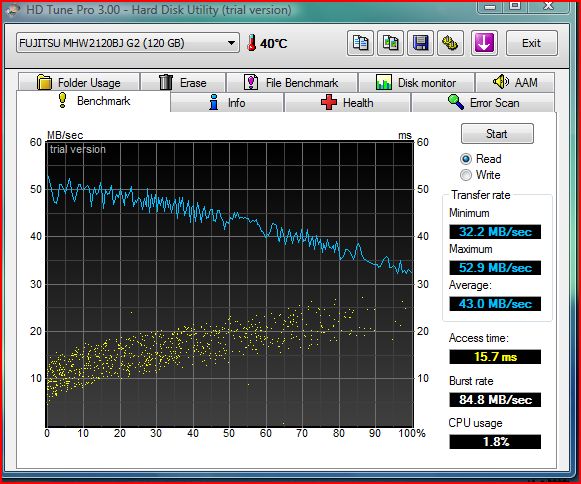Switch to the Erase tab
Viewport: 581px width, 484px height.
point(183,82)
